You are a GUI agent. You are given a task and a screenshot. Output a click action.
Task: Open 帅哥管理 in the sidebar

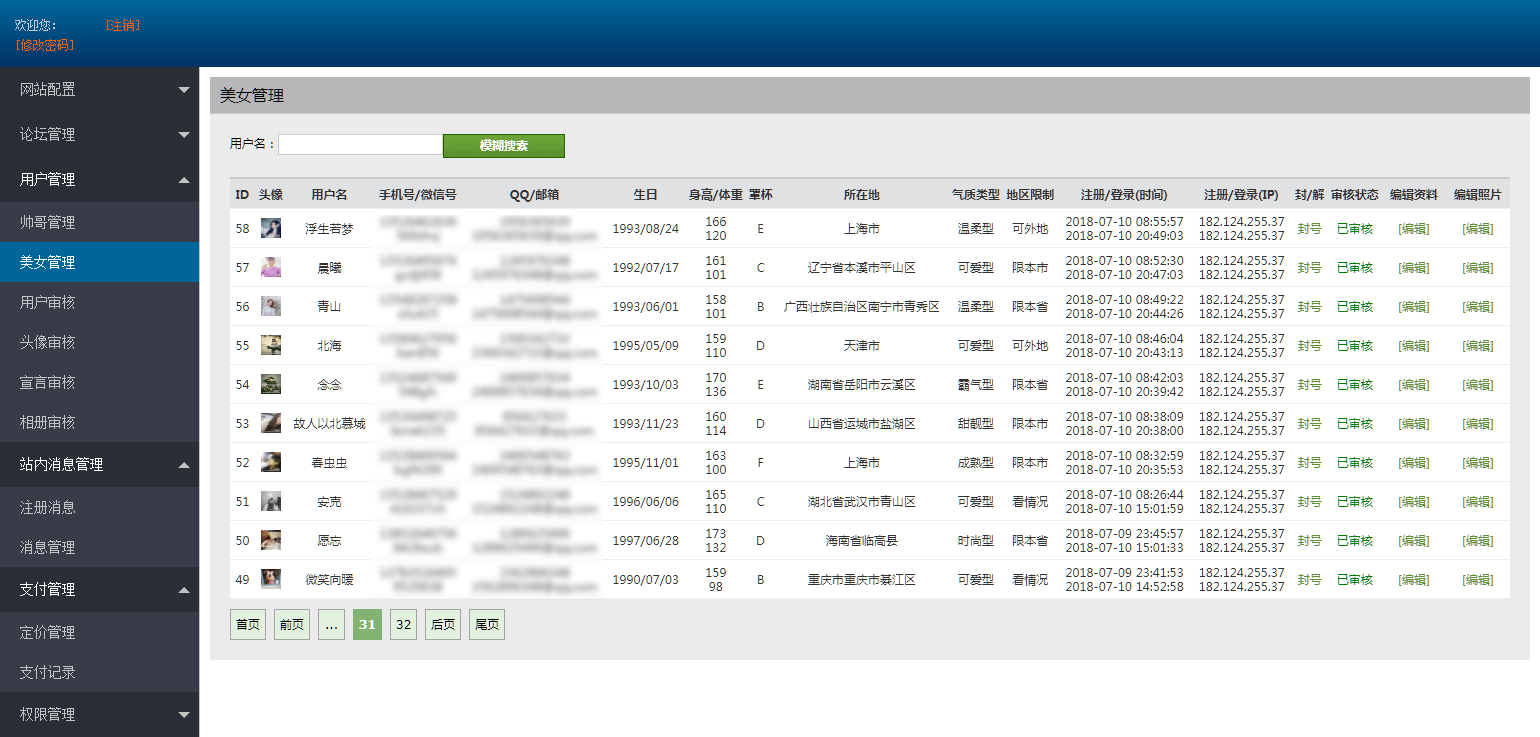click(x=99, y=222)
